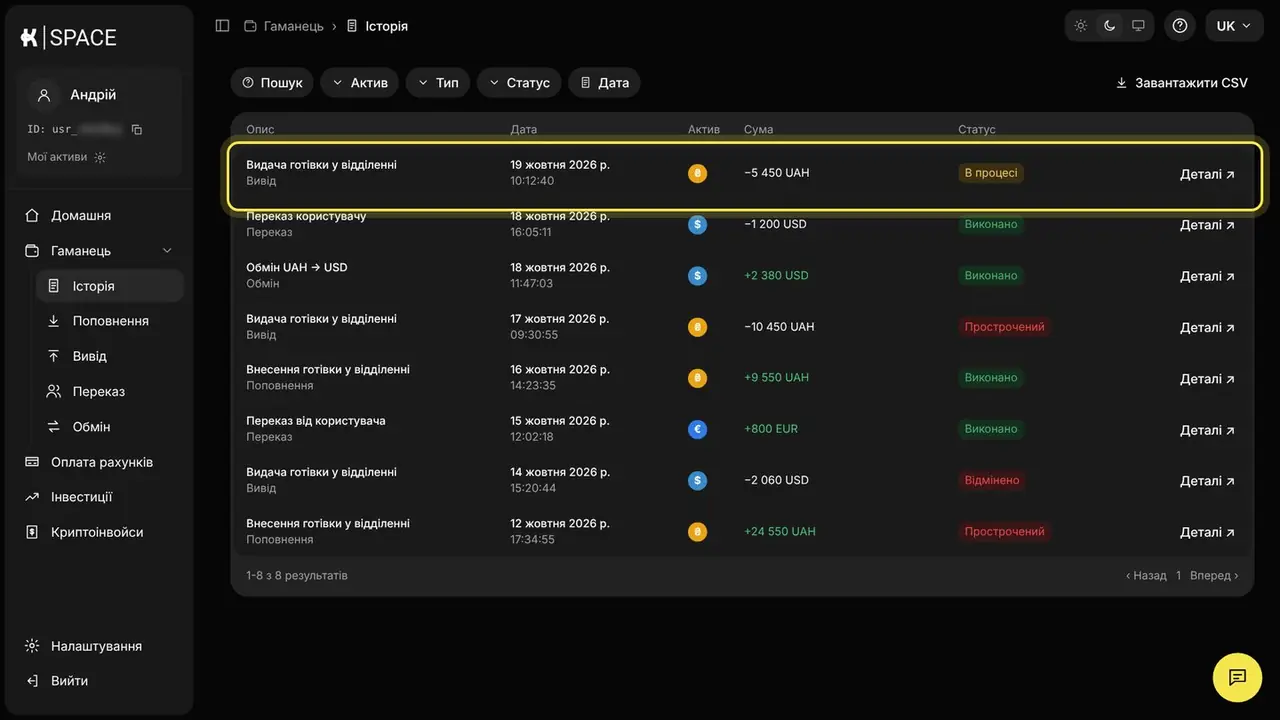Click asset icon in +24 550 UAH row
1280x720 pixels.
(x=698, y=532)
